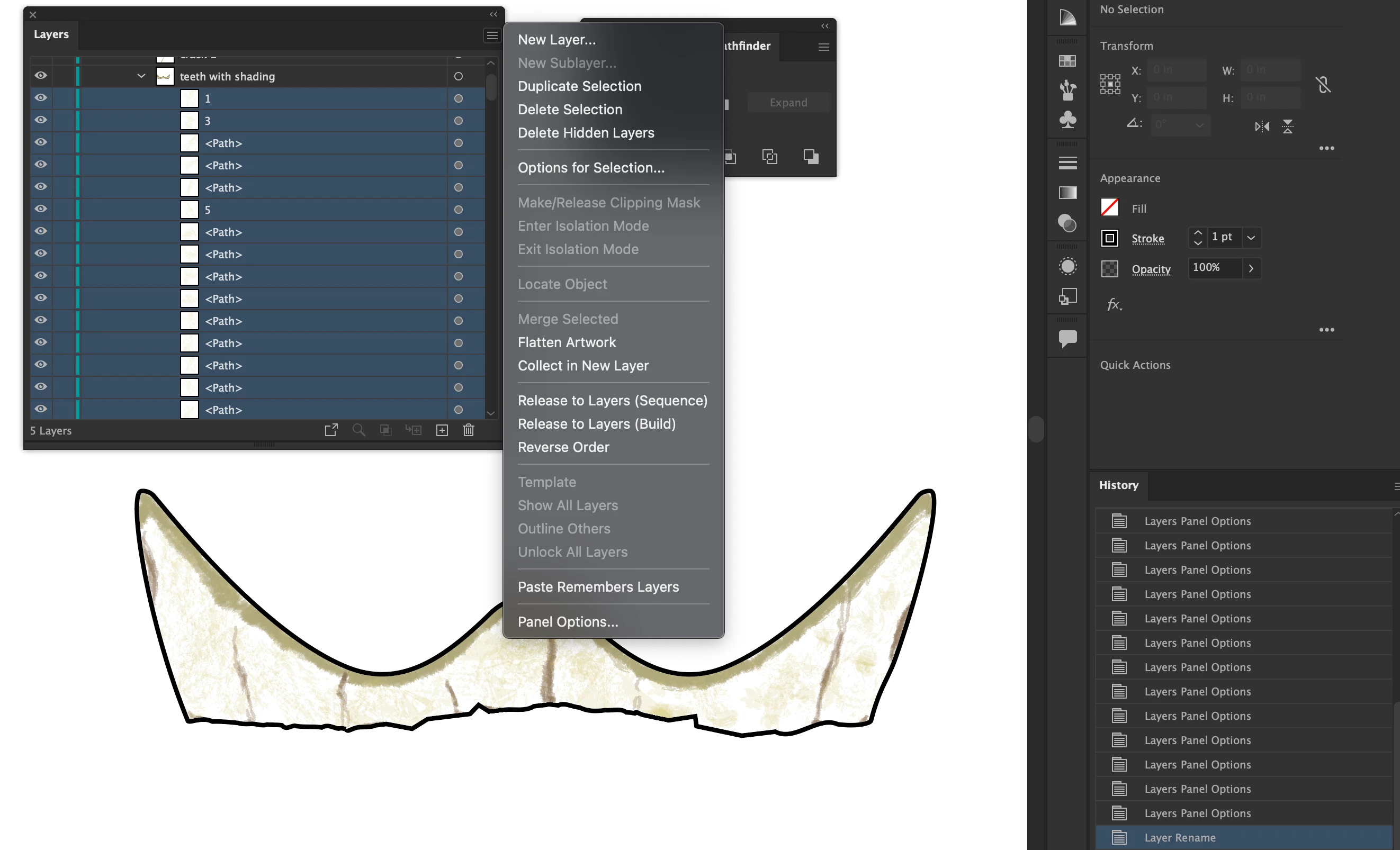Screen dimensions: 1400x850
Task: Click Collect for Export icon in Layers panel
Action: [x=331, y=430]
